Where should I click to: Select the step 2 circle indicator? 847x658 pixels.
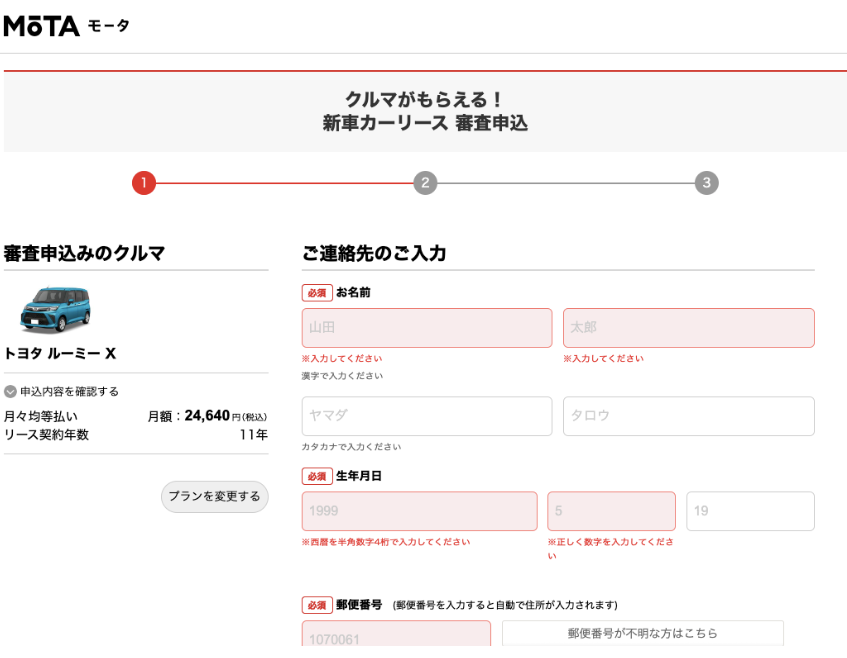[x=424, y=183]
